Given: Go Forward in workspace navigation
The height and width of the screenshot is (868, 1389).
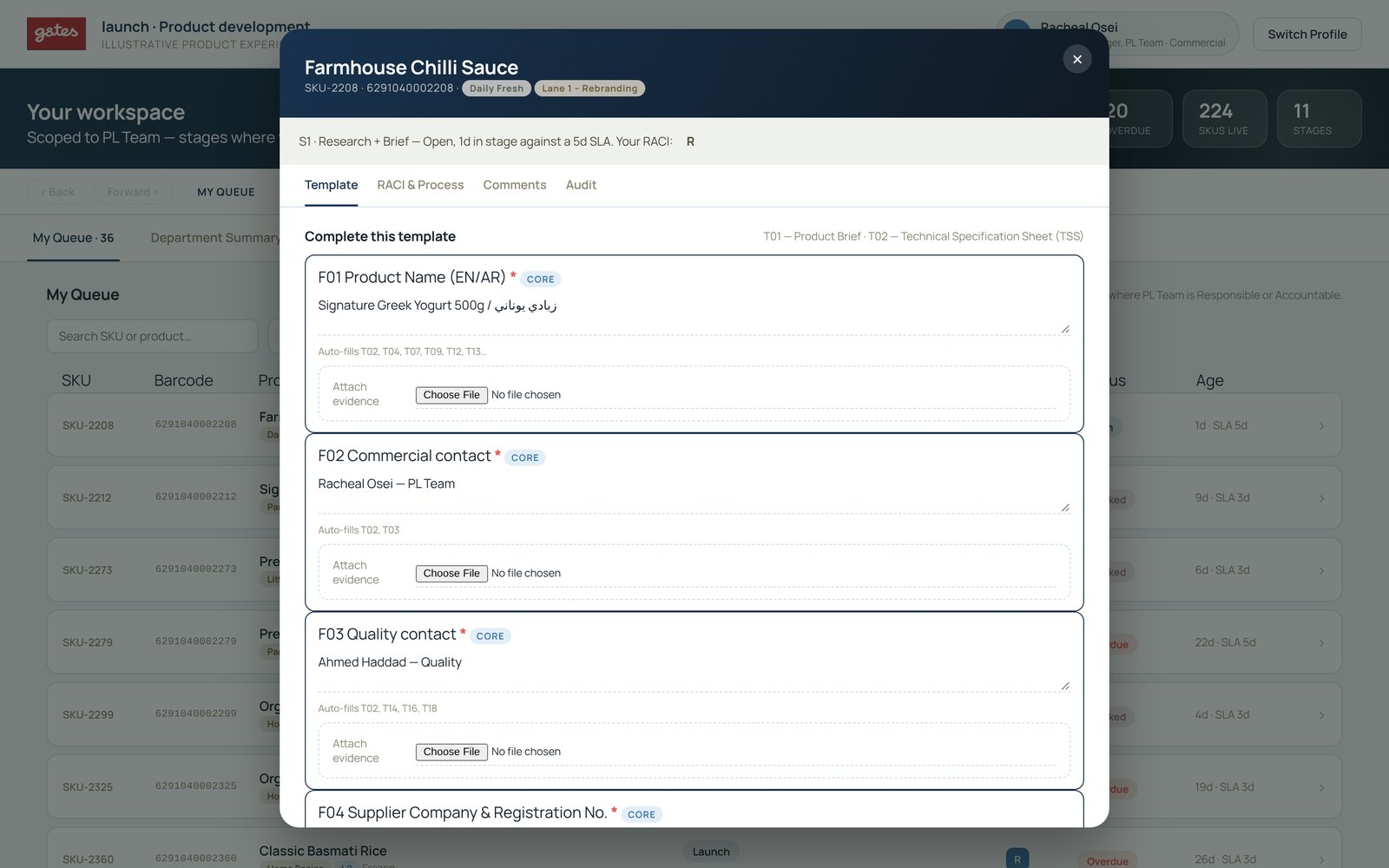Looking at the screenshot, I should click(133, 192).
